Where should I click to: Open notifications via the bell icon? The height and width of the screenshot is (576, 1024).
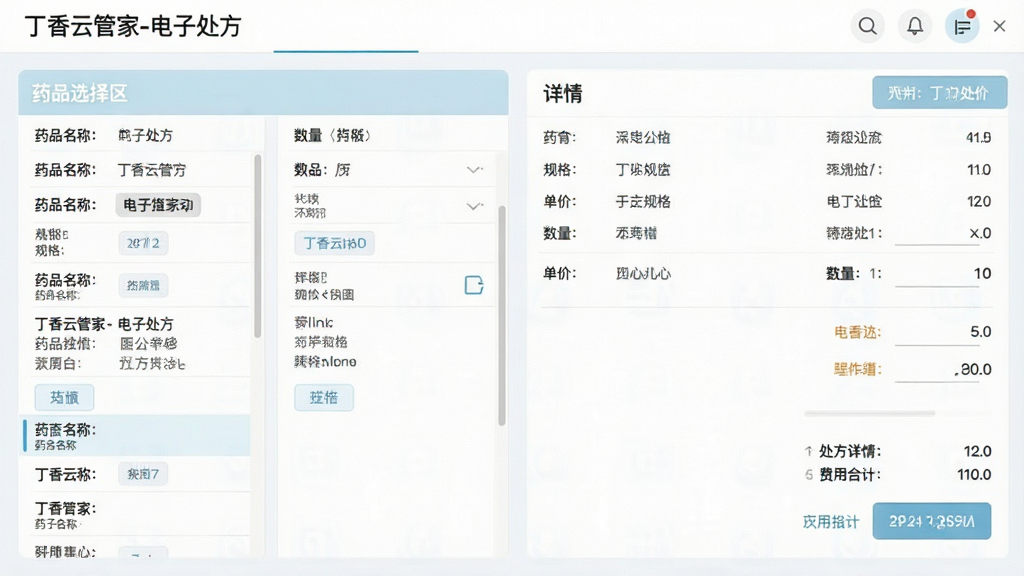click(915, 26)
